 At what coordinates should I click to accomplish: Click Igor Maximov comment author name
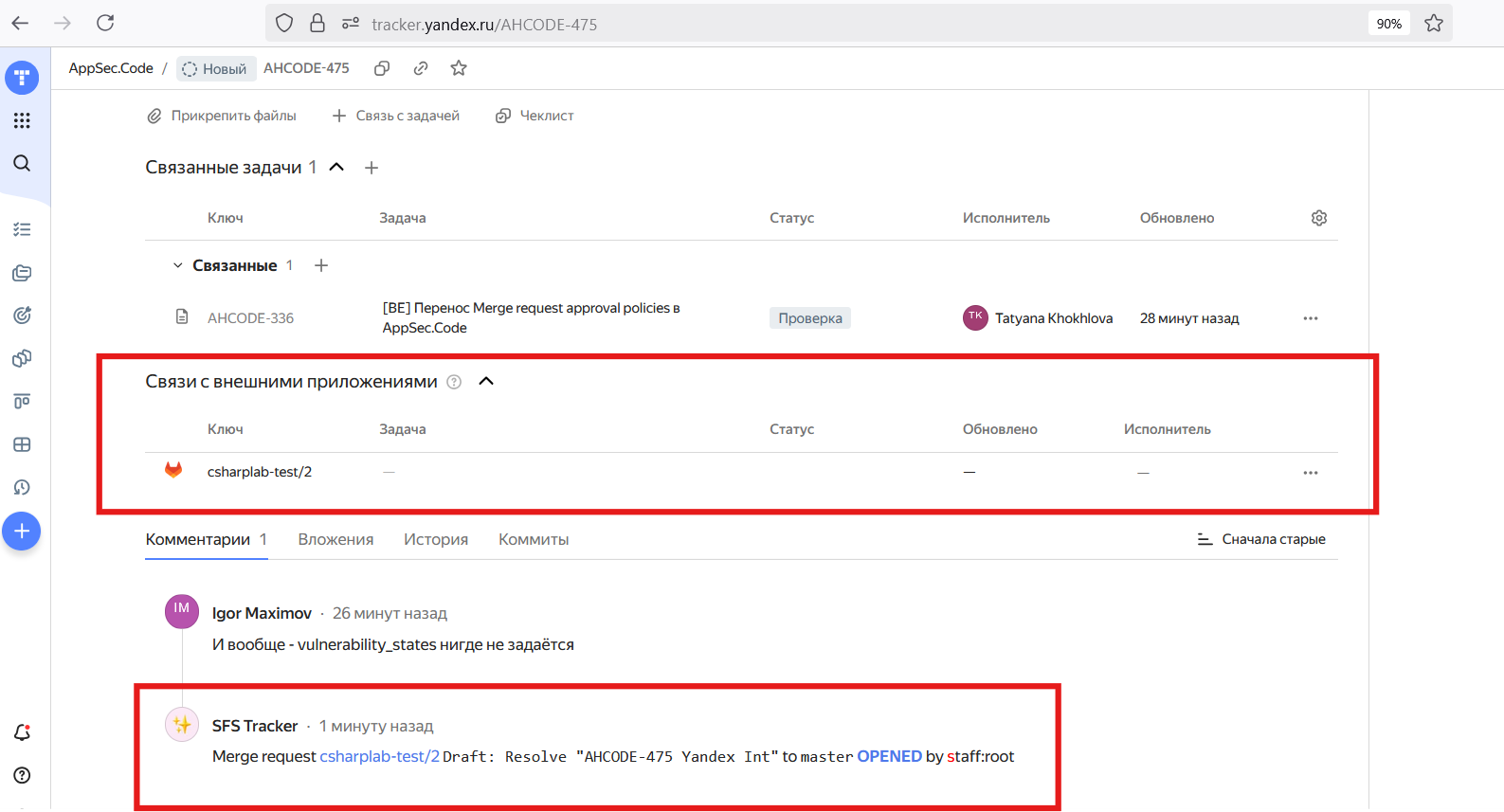click(262, 613)
